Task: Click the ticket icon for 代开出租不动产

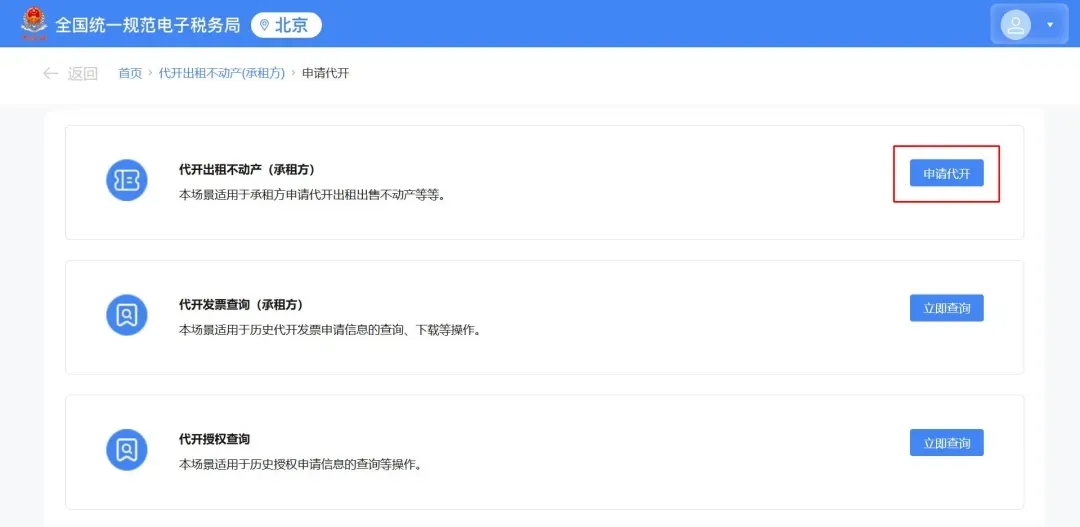Action: (x=127, y=180)
